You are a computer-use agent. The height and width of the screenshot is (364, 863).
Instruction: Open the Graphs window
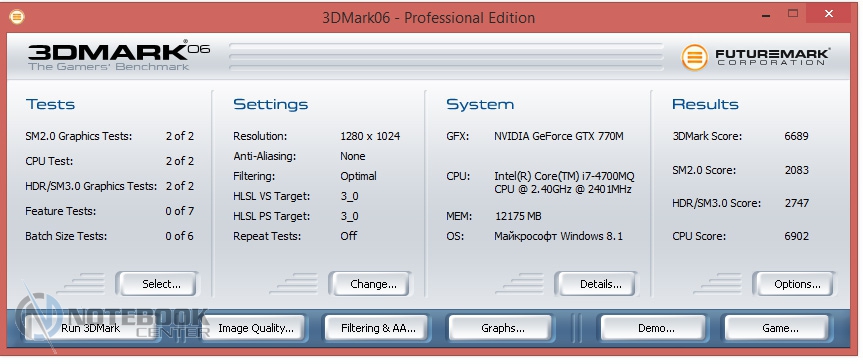[x=502, y=328]
